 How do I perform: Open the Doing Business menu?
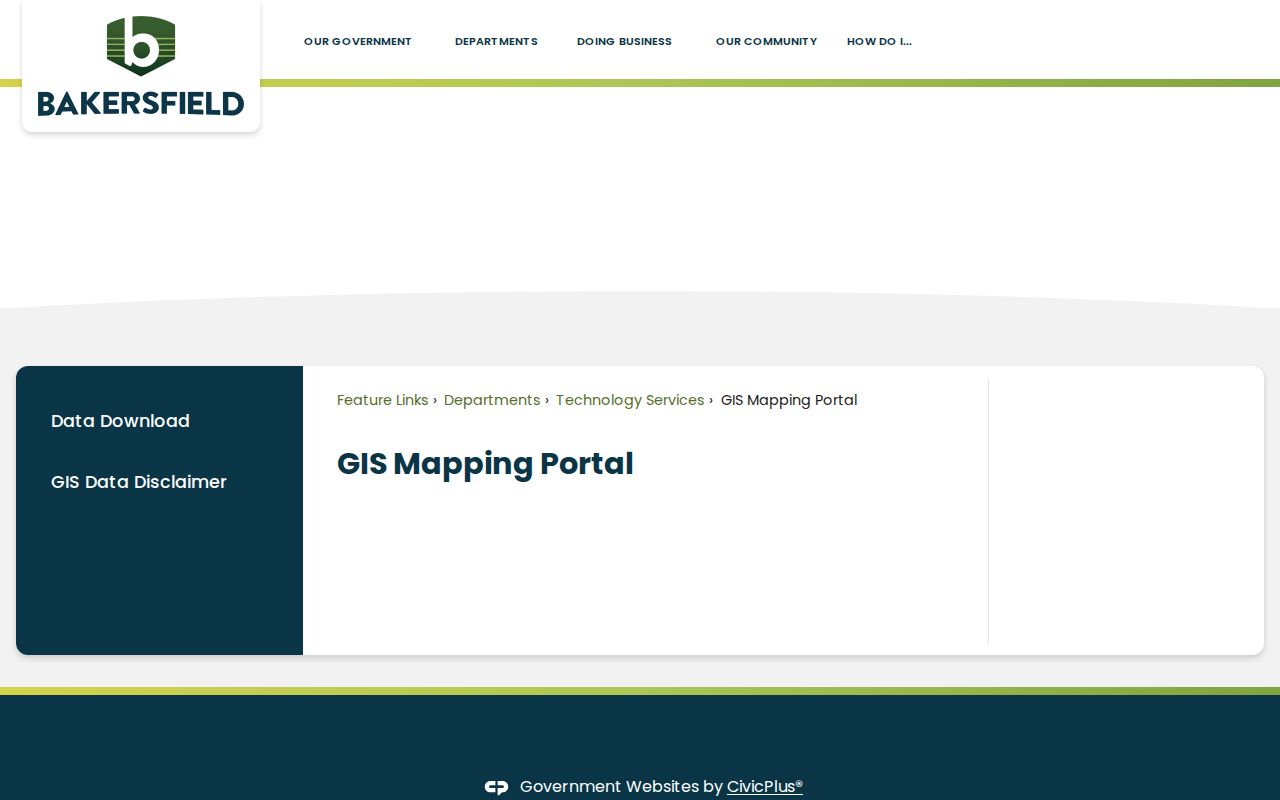(624, 42)
